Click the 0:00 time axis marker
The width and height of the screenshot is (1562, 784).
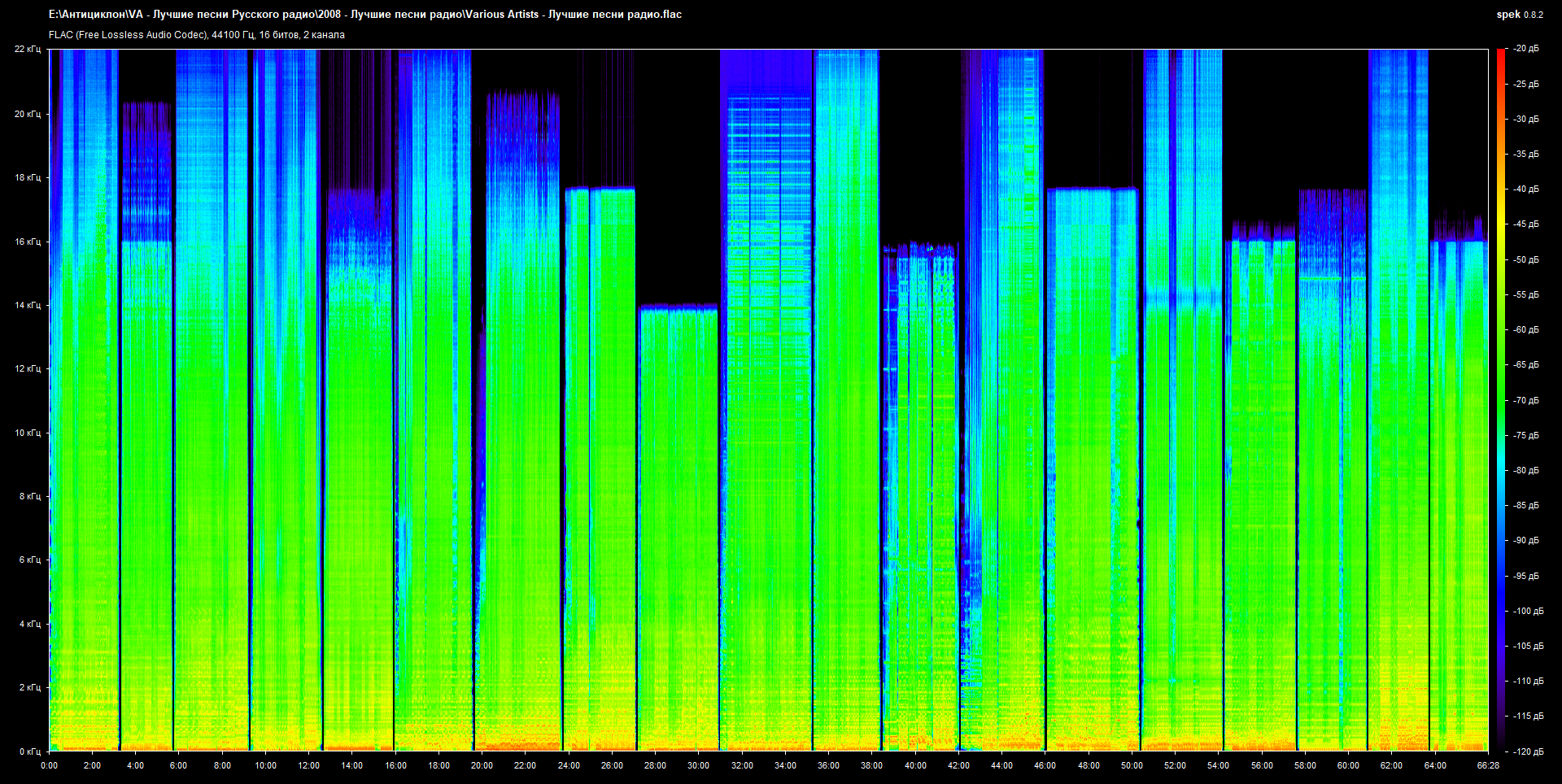click(50, 765)
